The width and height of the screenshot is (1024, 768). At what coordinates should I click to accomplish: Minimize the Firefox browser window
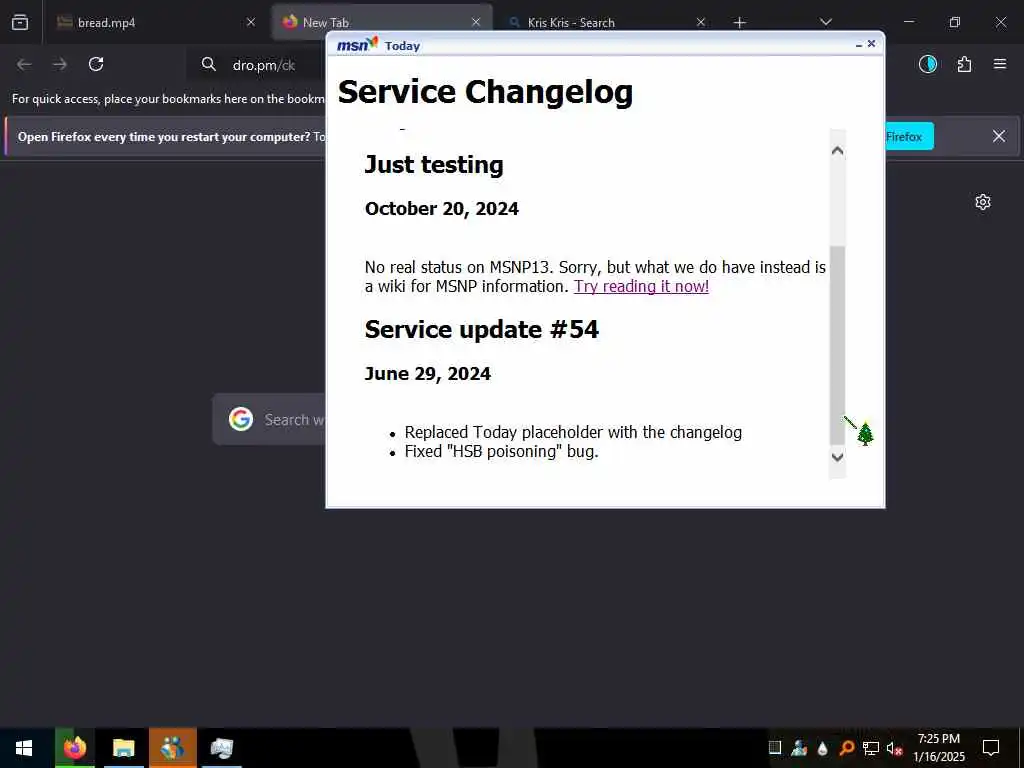[909, 22]
